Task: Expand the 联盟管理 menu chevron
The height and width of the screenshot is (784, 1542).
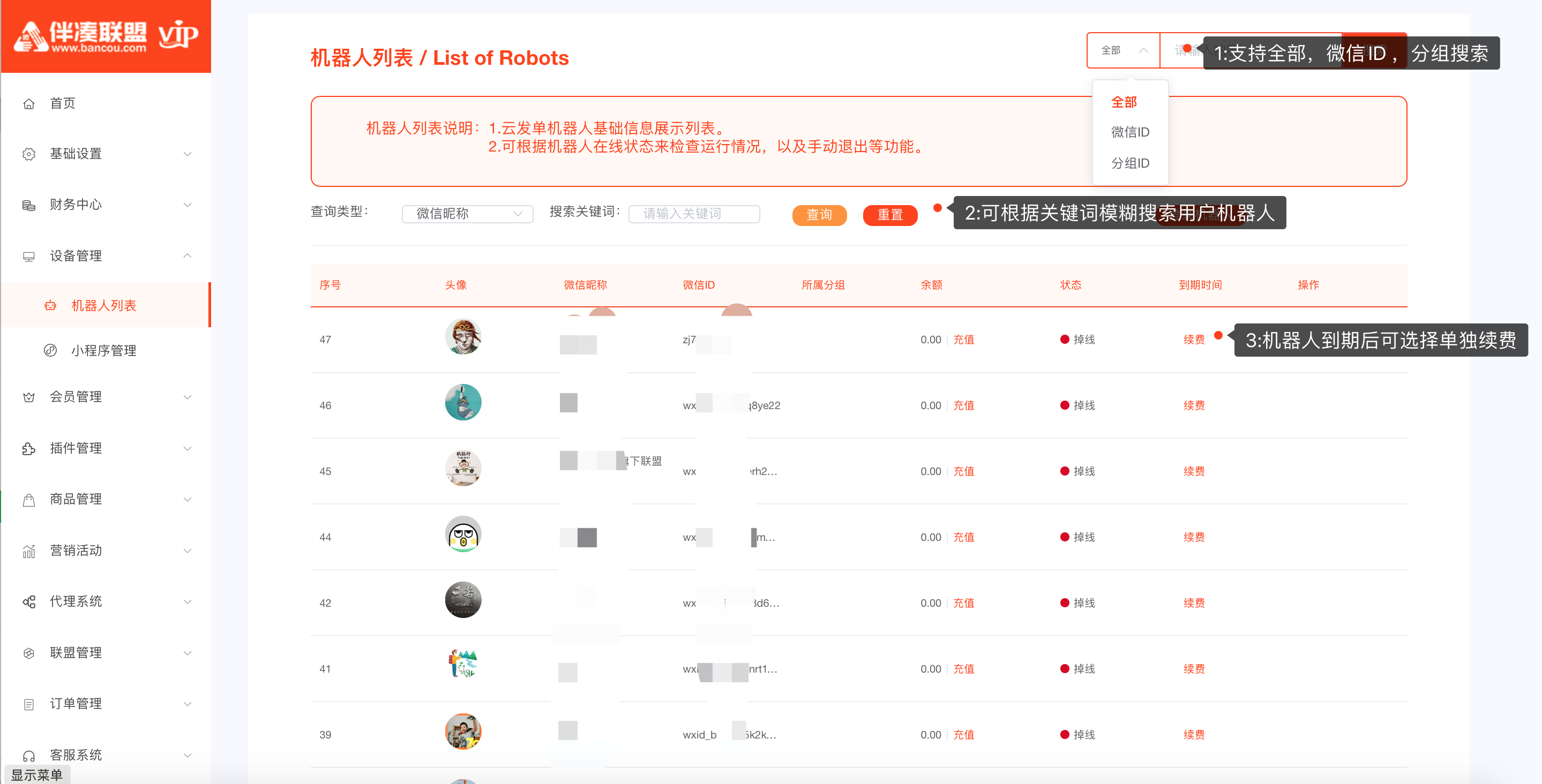Action: point(188,653)
